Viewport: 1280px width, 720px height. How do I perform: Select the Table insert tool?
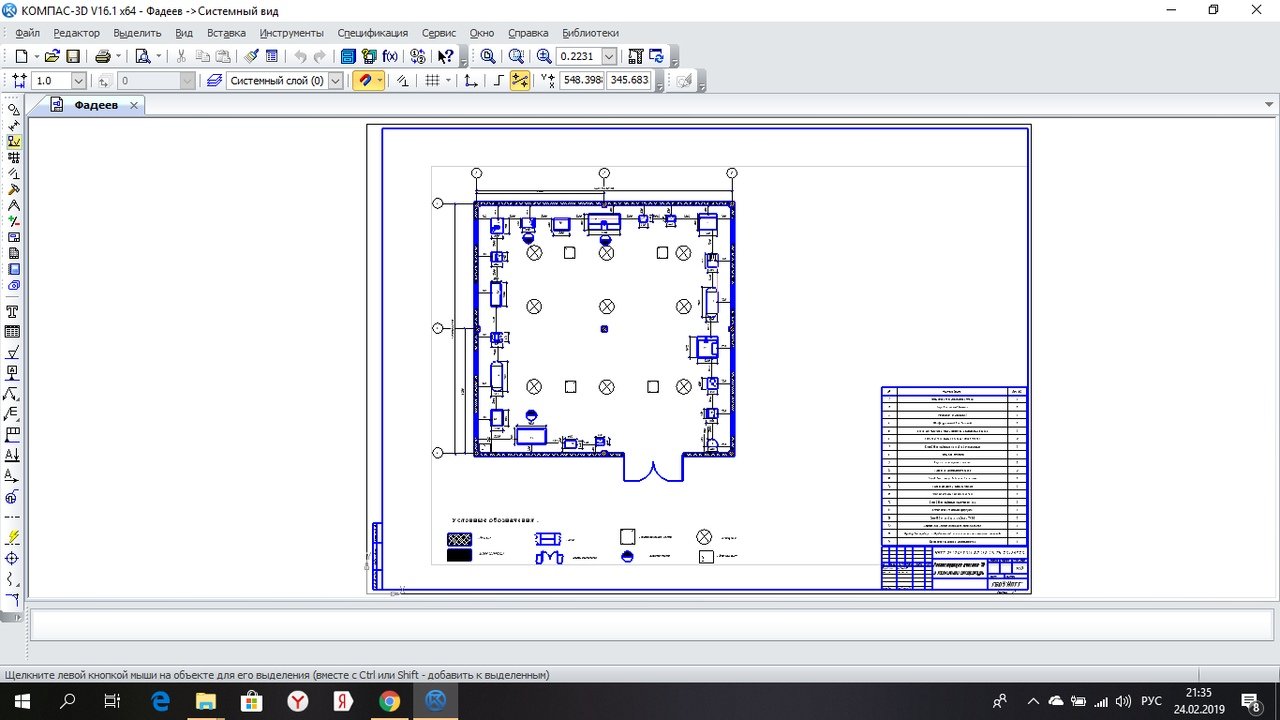click(13, 332)
